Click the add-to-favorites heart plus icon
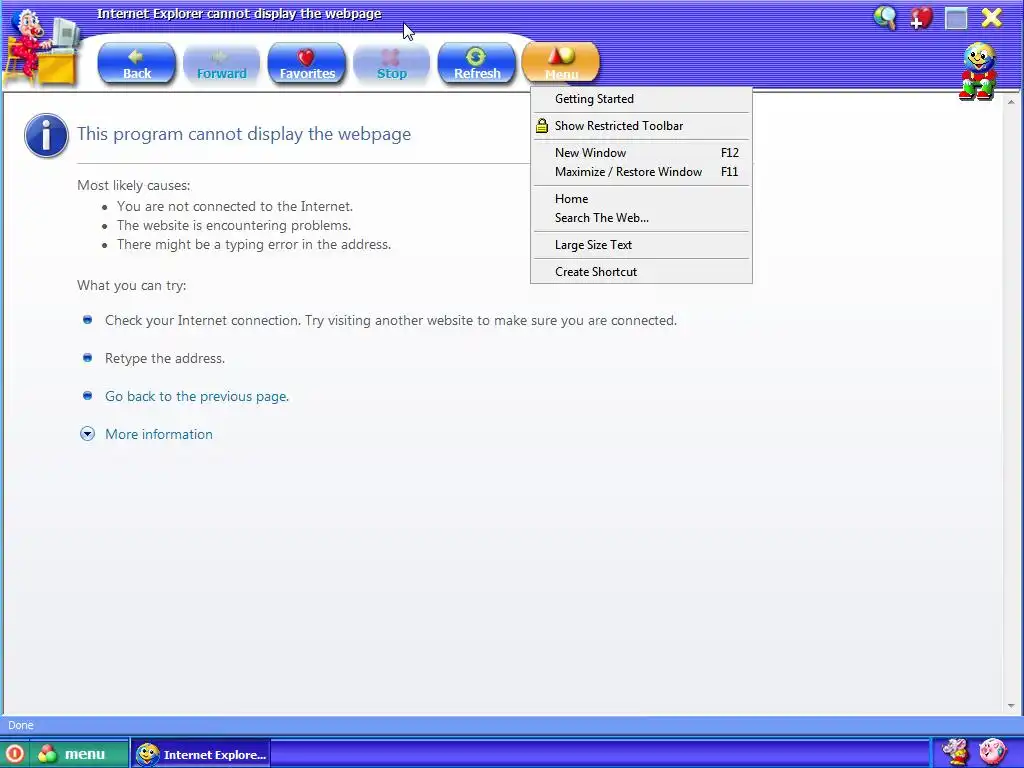This screenshot has width=1024, height=768. (921, 18)
